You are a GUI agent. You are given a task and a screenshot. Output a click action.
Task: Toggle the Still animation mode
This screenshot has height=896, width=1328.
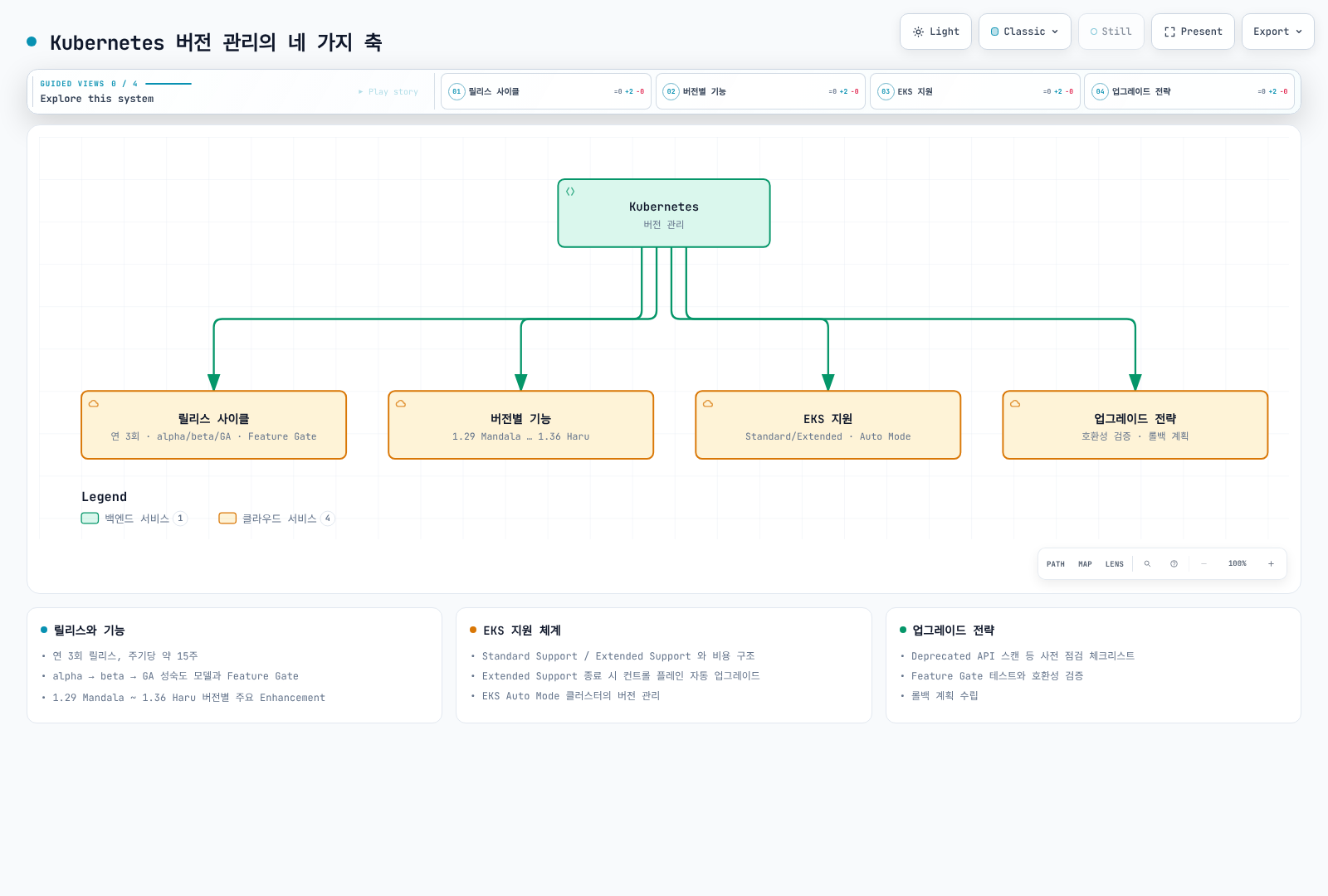click(x=1111, y=32)
